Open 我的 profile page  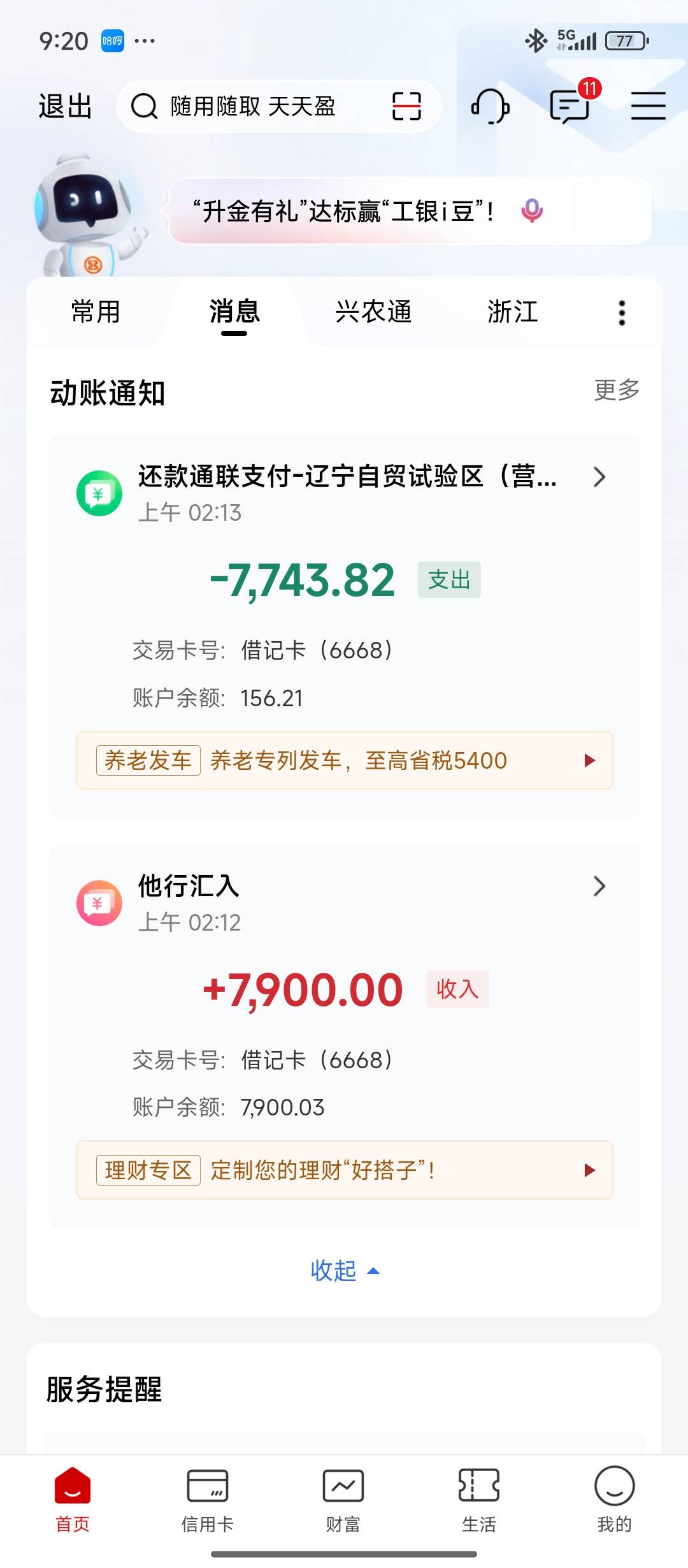[614, 1498]
